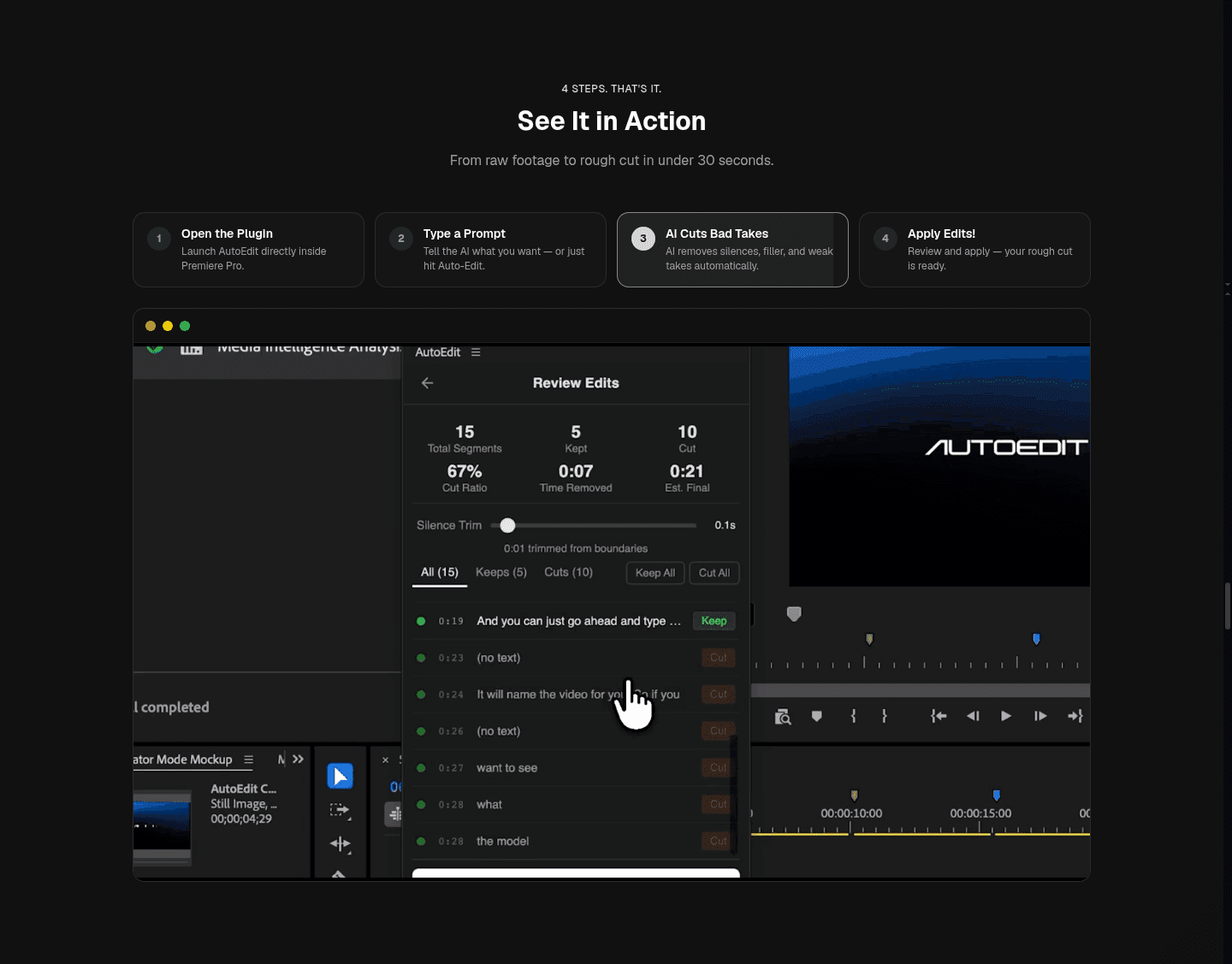Adjust the Silence Trim slider handle
The image size is (1232, 964).
point(507,525)
